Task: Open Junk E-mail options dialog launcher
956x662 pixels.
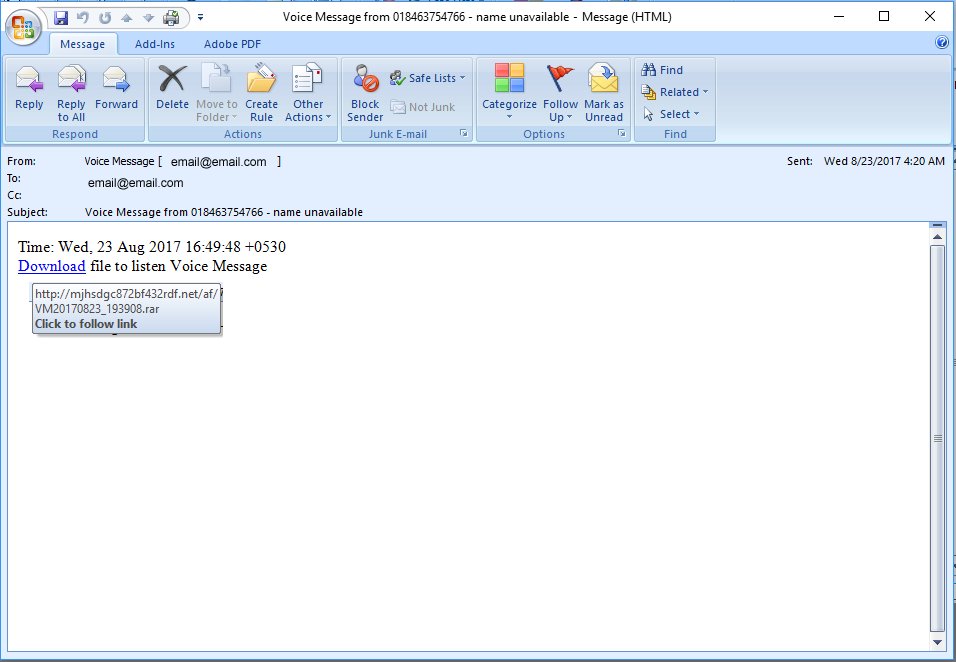Action: click(464, 133)
